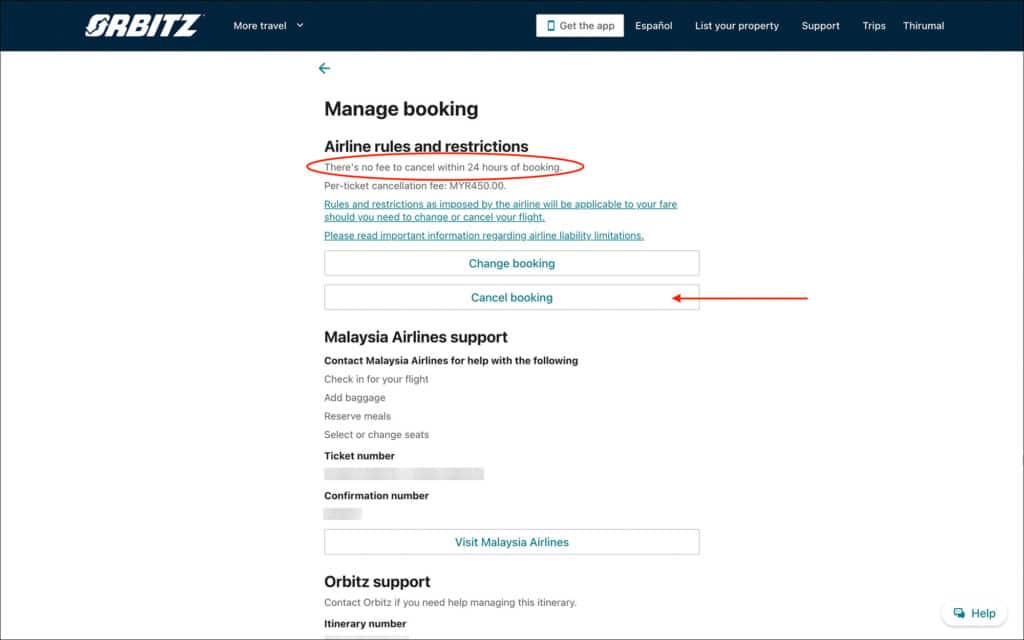Open the airline liability limitations link
Viewport: 1024px width, 640px height.
484,236
